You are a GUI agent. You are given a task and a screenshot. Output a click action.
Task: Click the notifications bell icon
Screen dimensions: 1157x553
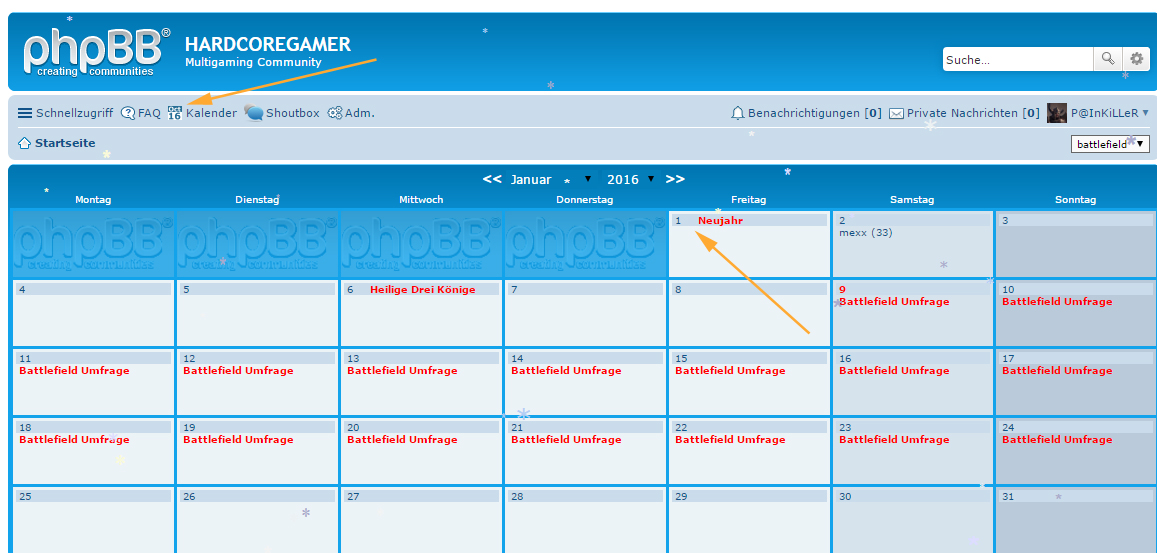pyautogui.click(x=737, y=113)
